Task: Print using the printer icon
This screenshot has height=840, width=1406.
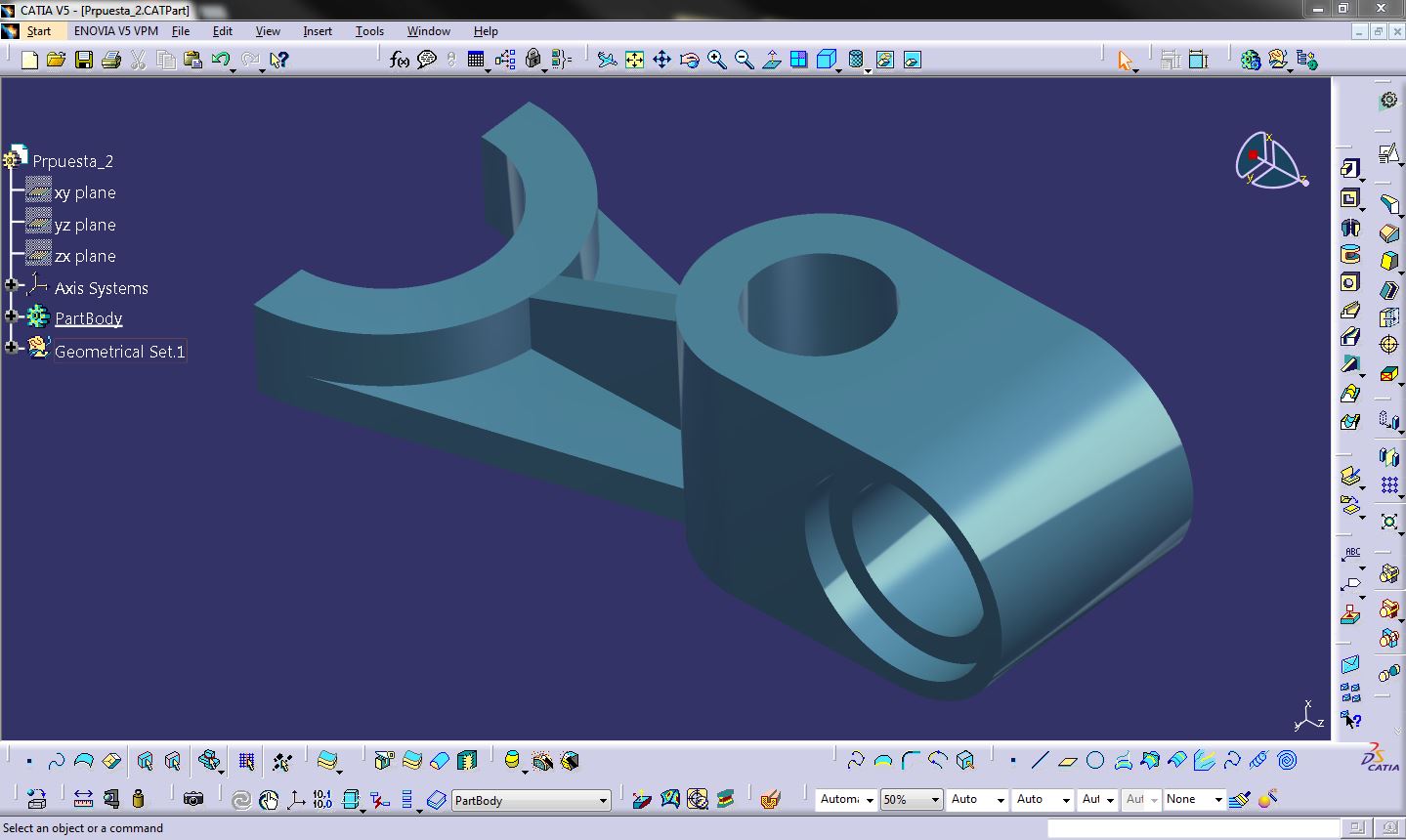Action: pos(110,61)
